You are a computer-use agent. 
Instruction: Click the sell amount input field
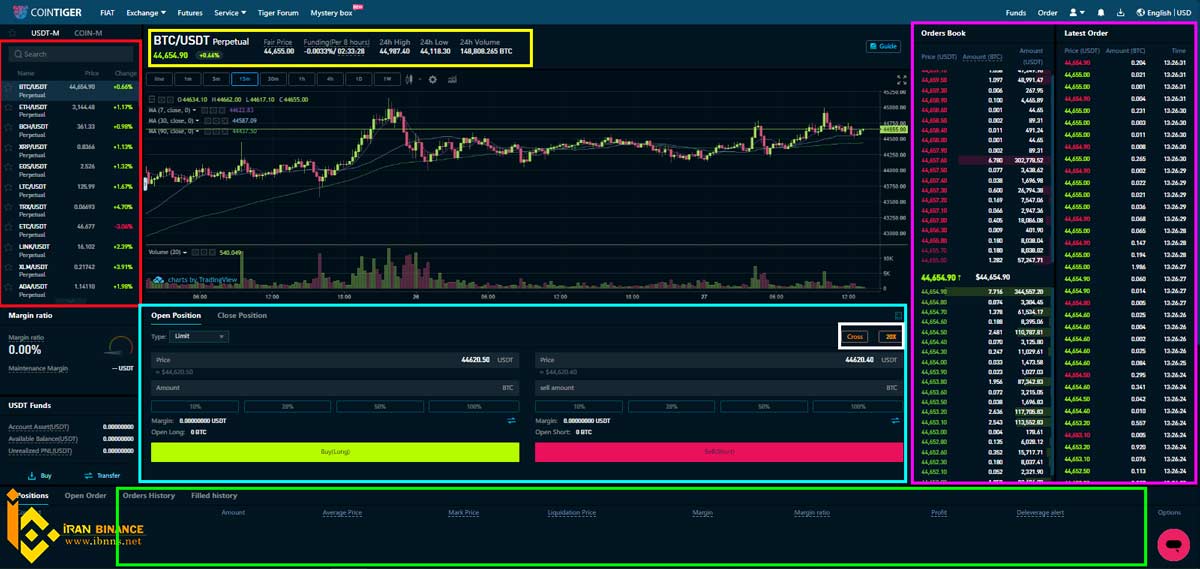click(720, 387)
